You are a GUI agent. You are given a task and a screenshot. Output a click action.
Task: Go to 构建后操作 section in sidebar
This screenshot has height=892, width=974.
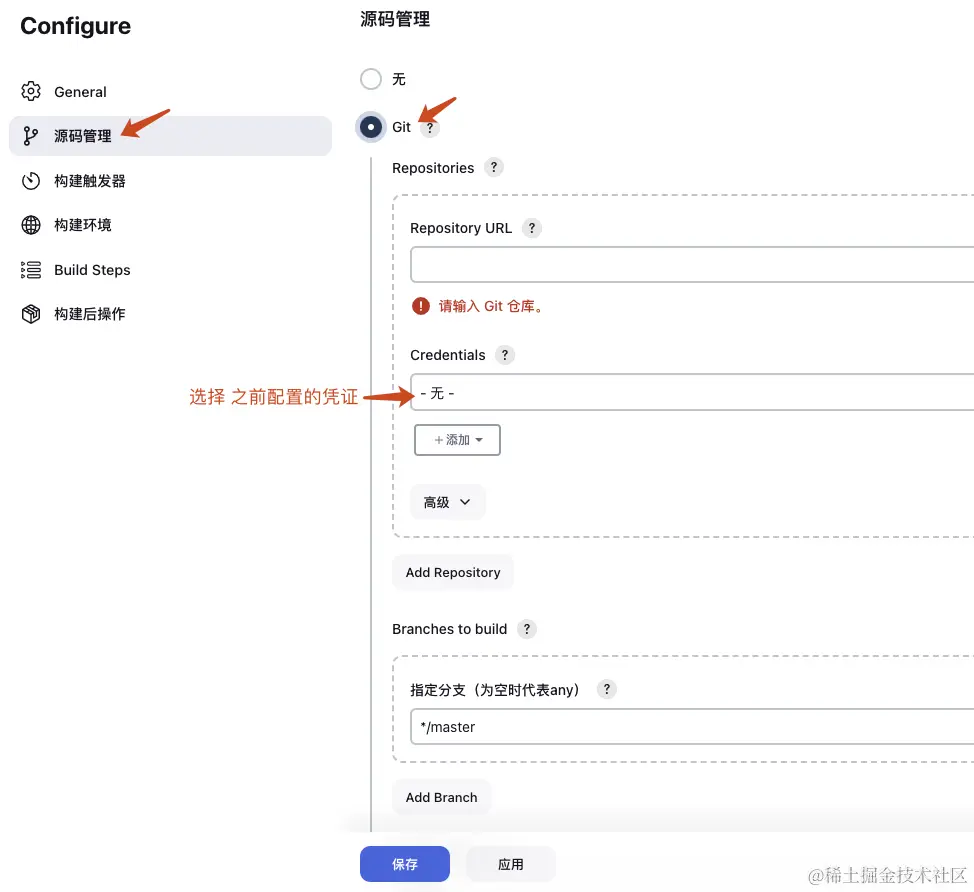[170, 314]
